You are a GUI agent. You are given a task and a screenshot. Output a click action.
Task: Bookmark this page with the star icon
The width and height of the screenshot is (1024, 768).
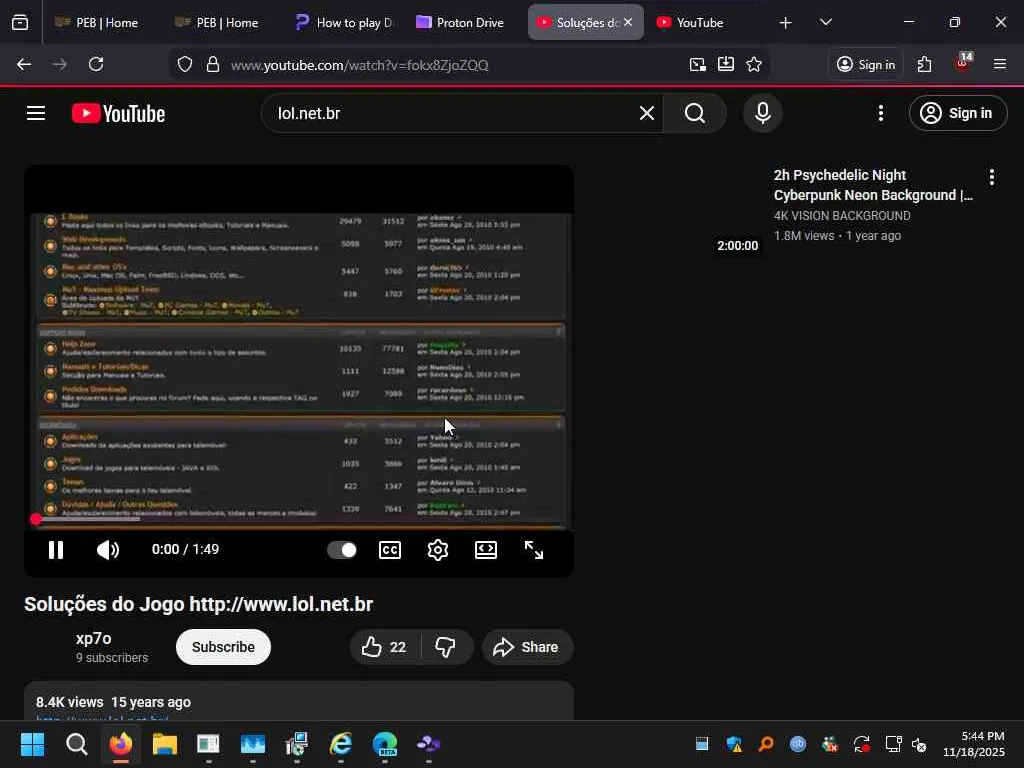(x=754, y=64)
